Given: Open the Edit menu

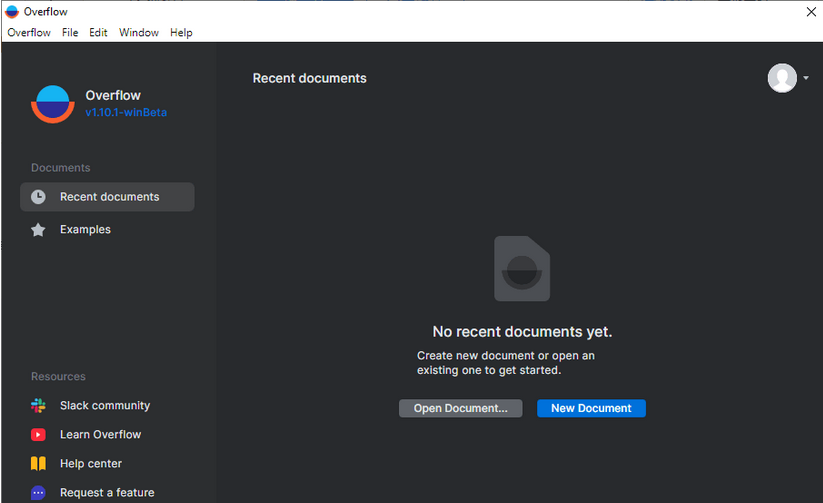Looking at the screenshot, I should (98, 33).
